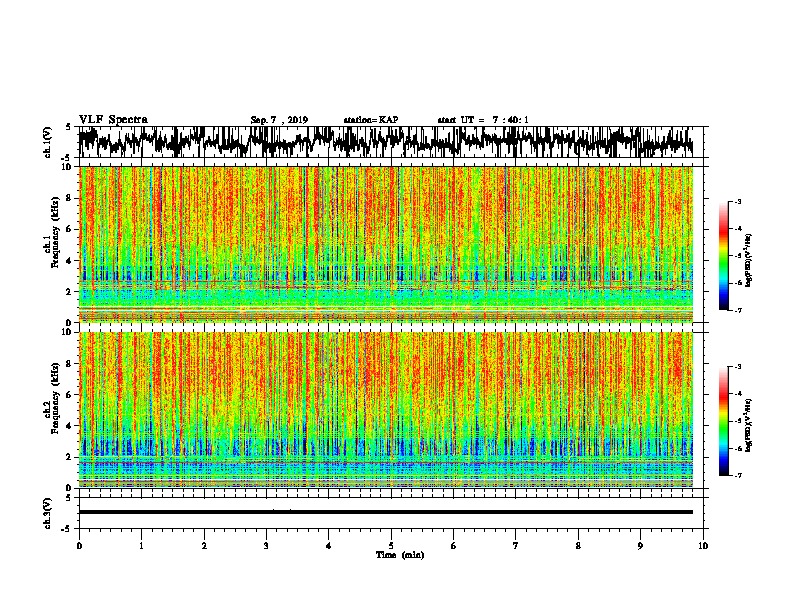The image size is (792, 612).
Task: Click the time-axis tick label "3"
Action: tap(266, 546)
